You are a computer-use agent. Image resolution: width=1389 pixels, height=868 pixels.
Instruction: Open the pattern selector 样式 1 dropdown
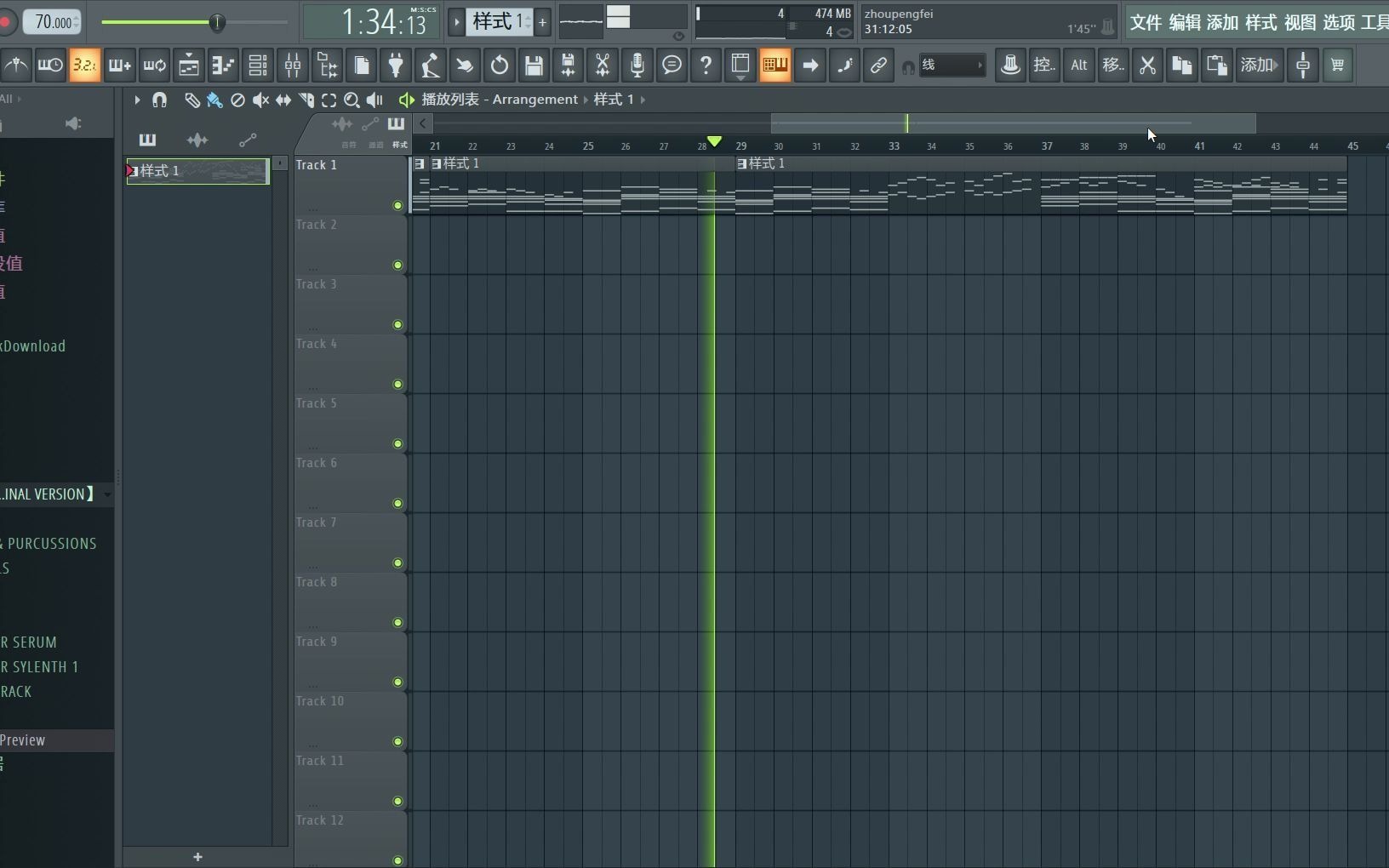coord(500,22)
